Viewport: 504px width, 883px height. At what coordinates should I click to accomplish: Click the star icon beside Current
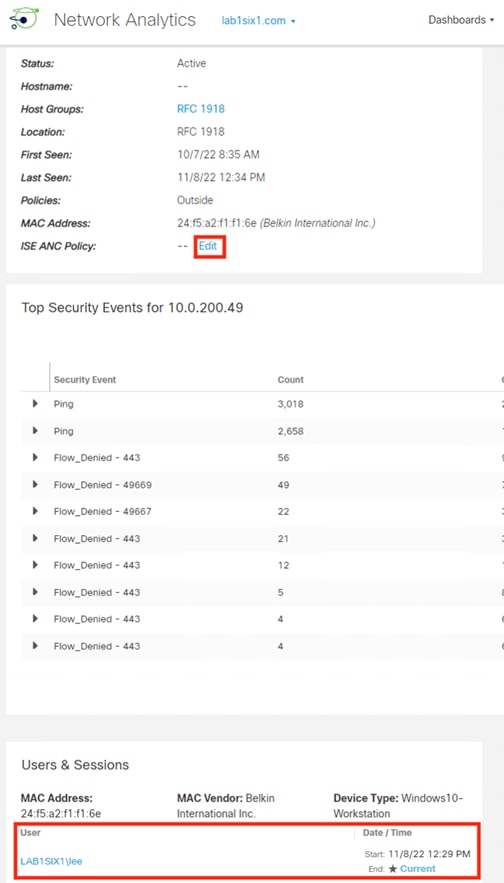(393, 869)
